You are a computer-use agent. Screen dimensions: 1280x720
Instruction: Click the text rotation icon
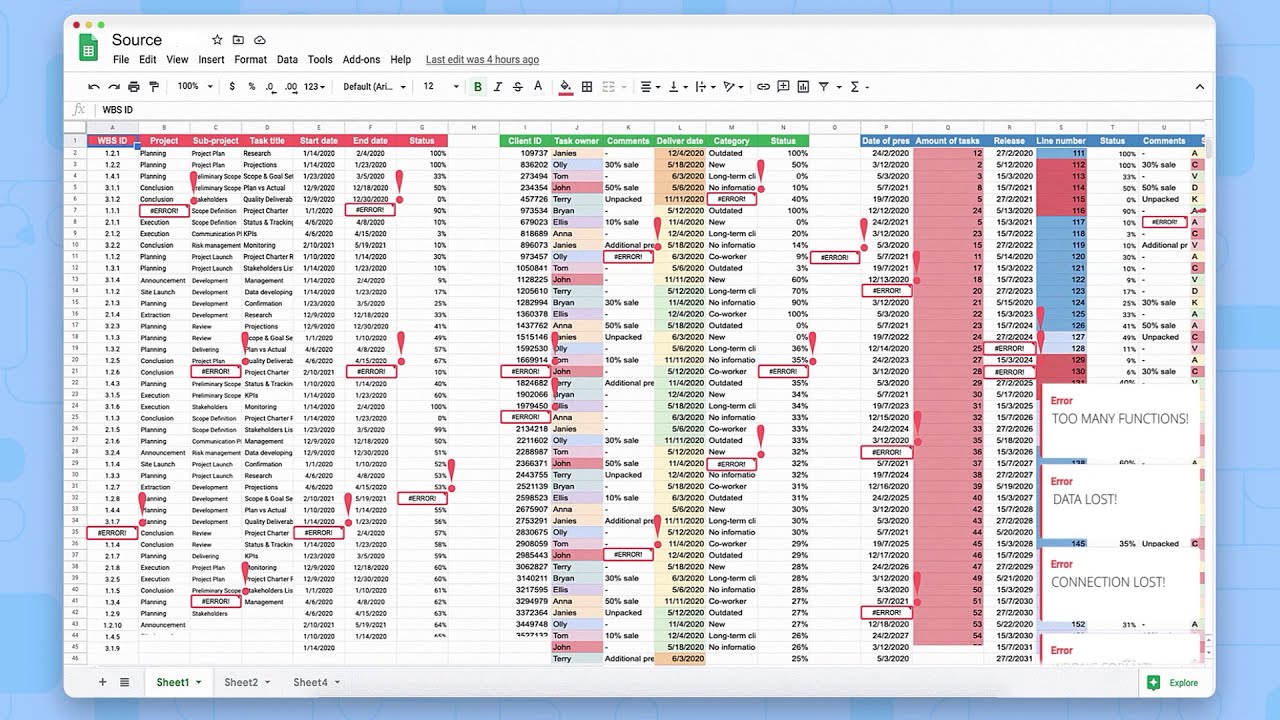coord(729,87)
